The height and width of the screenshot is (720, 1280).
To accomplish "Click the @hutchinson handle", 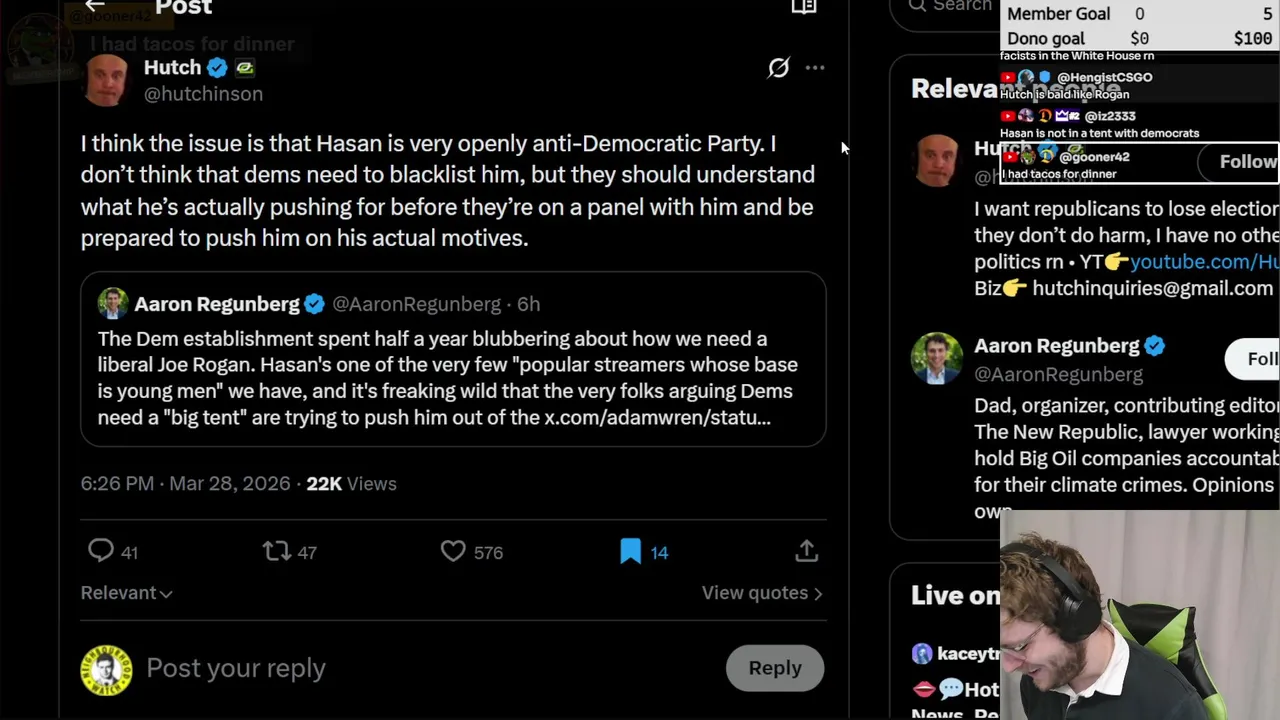I will point(203,94).
